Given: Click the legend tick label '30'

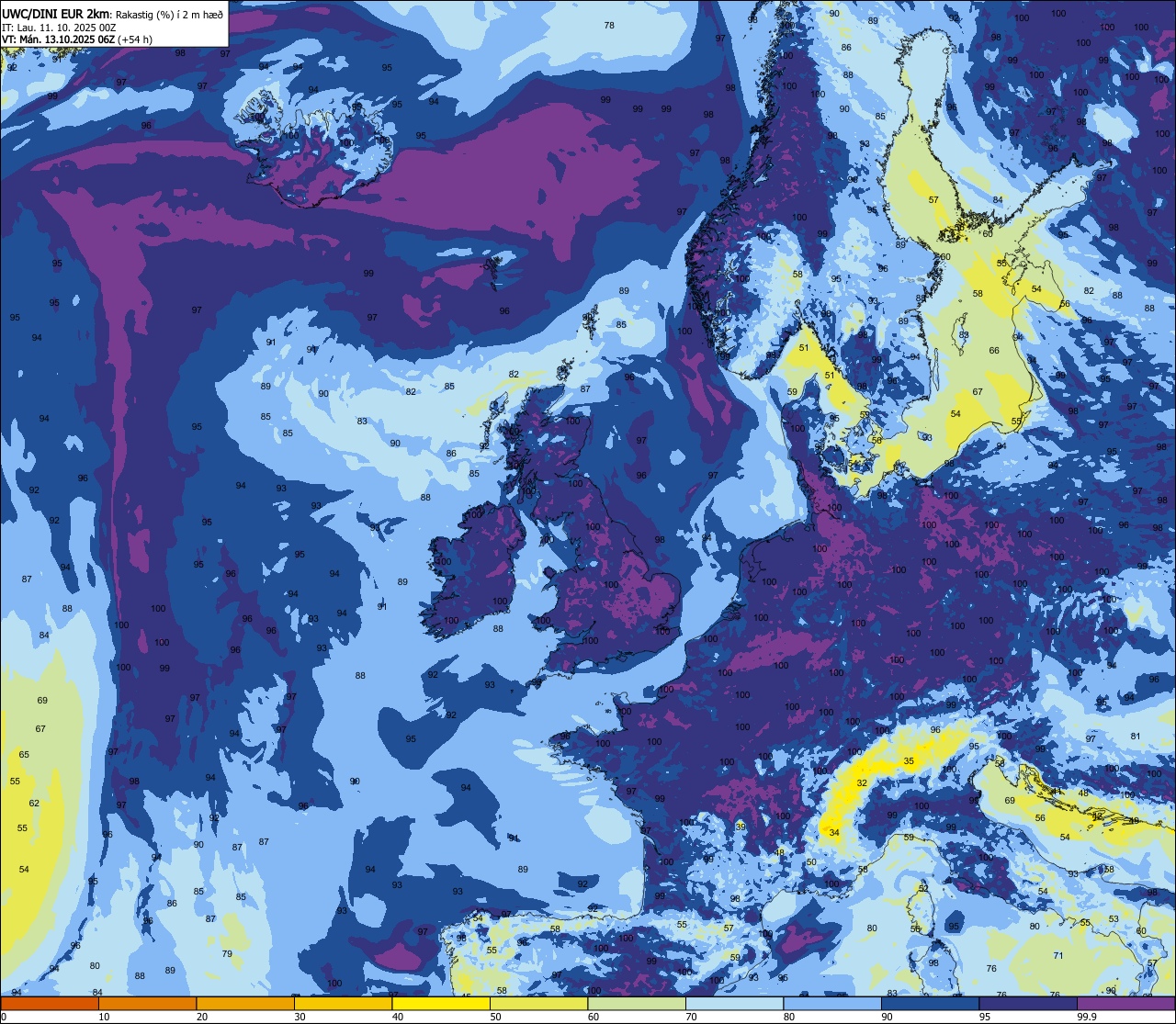Looking at the screenshot, I should click(300, 1017).
